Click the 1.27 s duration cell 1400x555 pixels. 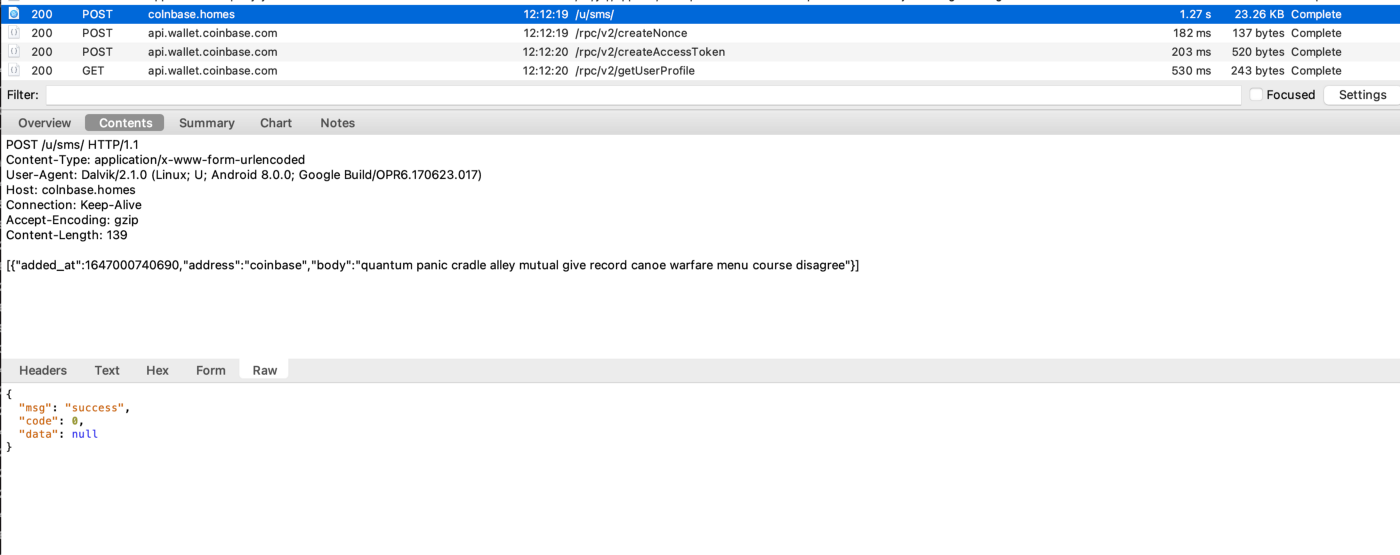[x=1195, y=14]
